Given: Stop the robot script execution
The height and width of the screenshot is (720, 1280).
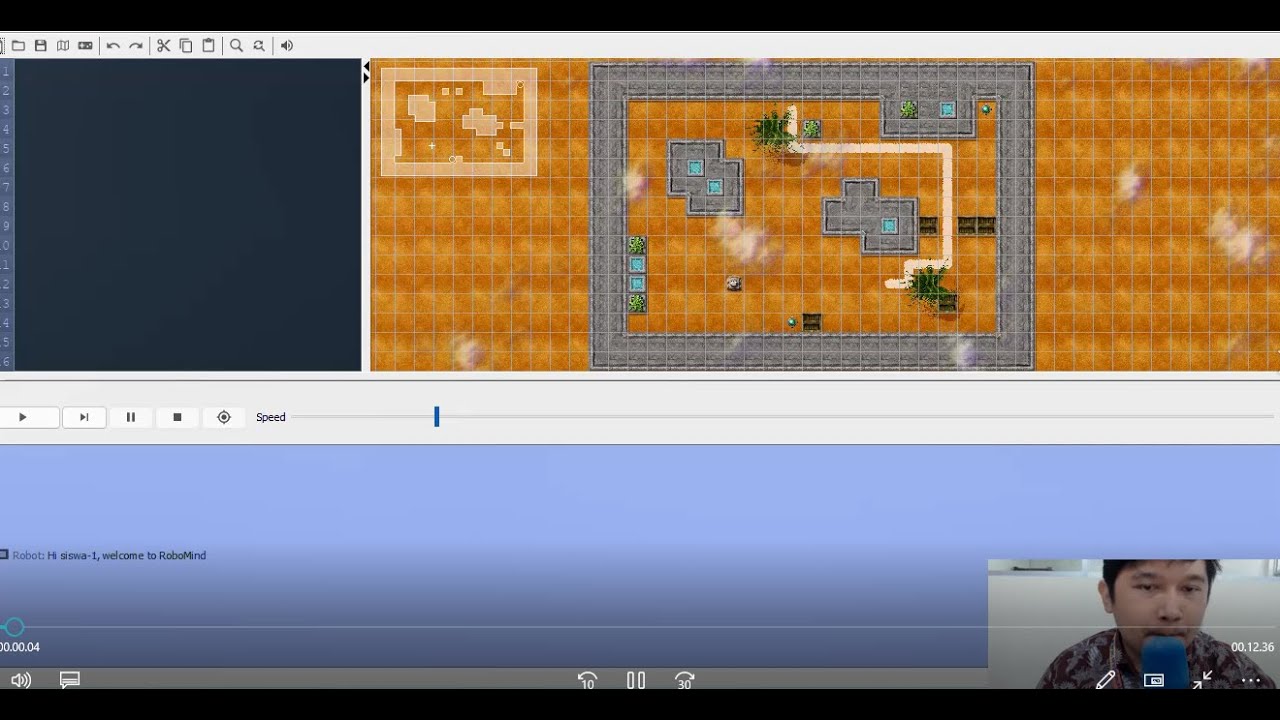Looking at the screenshot, I should click(x=177, y=417).
